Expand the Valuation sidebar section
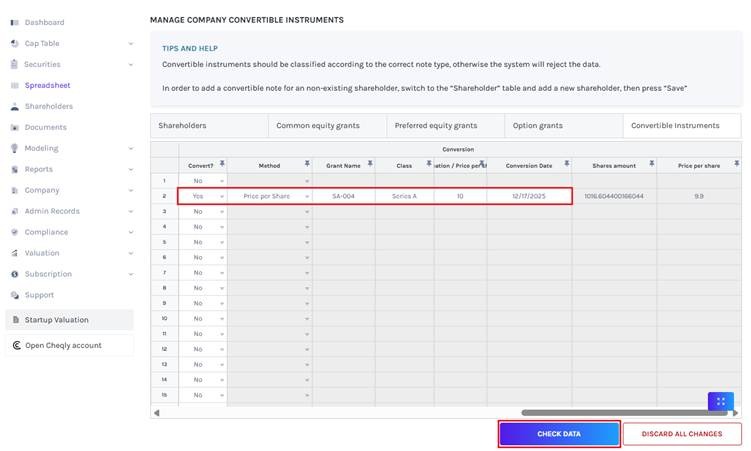The width and height of the screenshot is (751, 451). 131,253
